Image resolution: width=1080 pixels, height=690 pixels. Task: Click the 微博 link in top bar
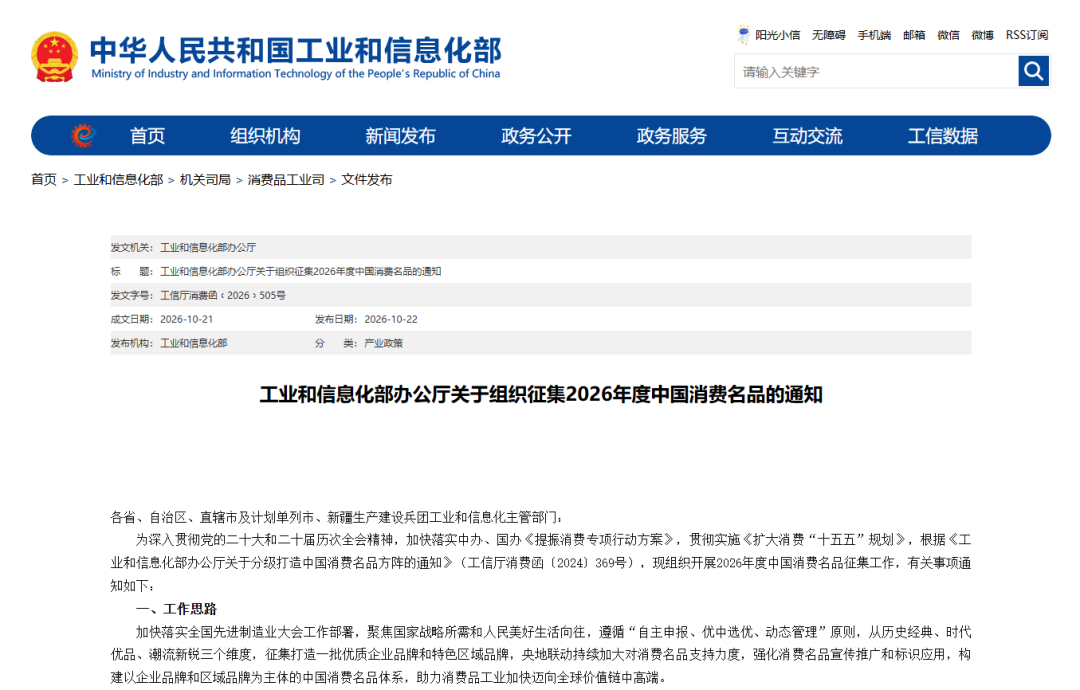coord(983,35)
